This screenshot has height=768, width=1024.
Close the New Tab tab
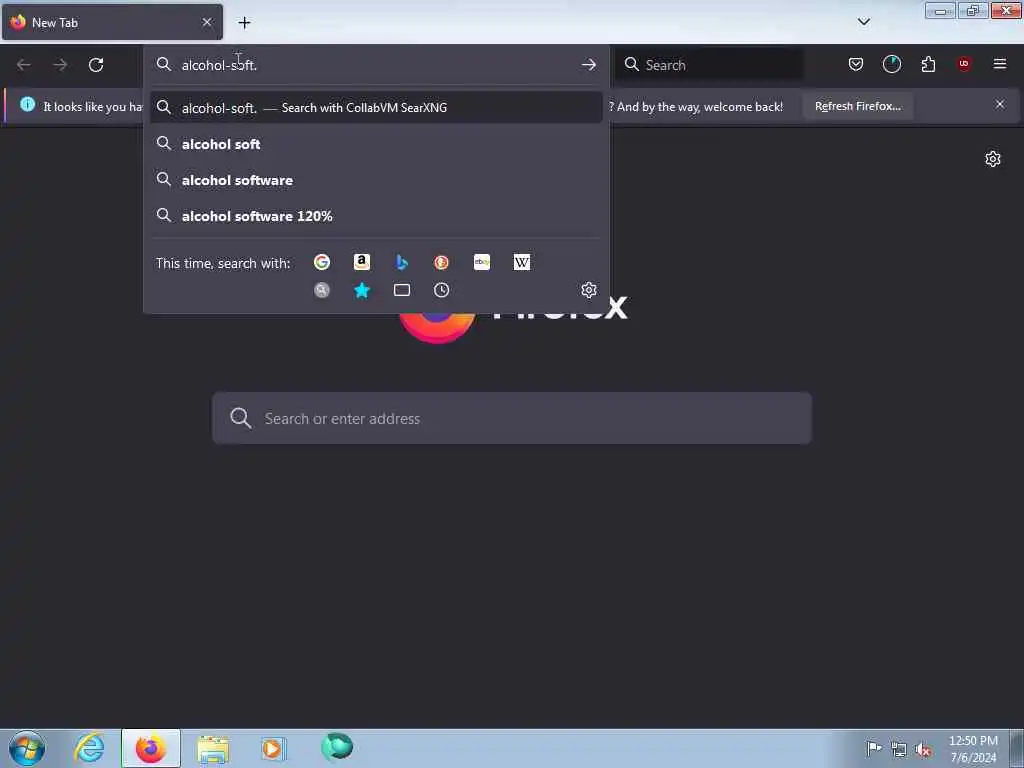point(207,22)
